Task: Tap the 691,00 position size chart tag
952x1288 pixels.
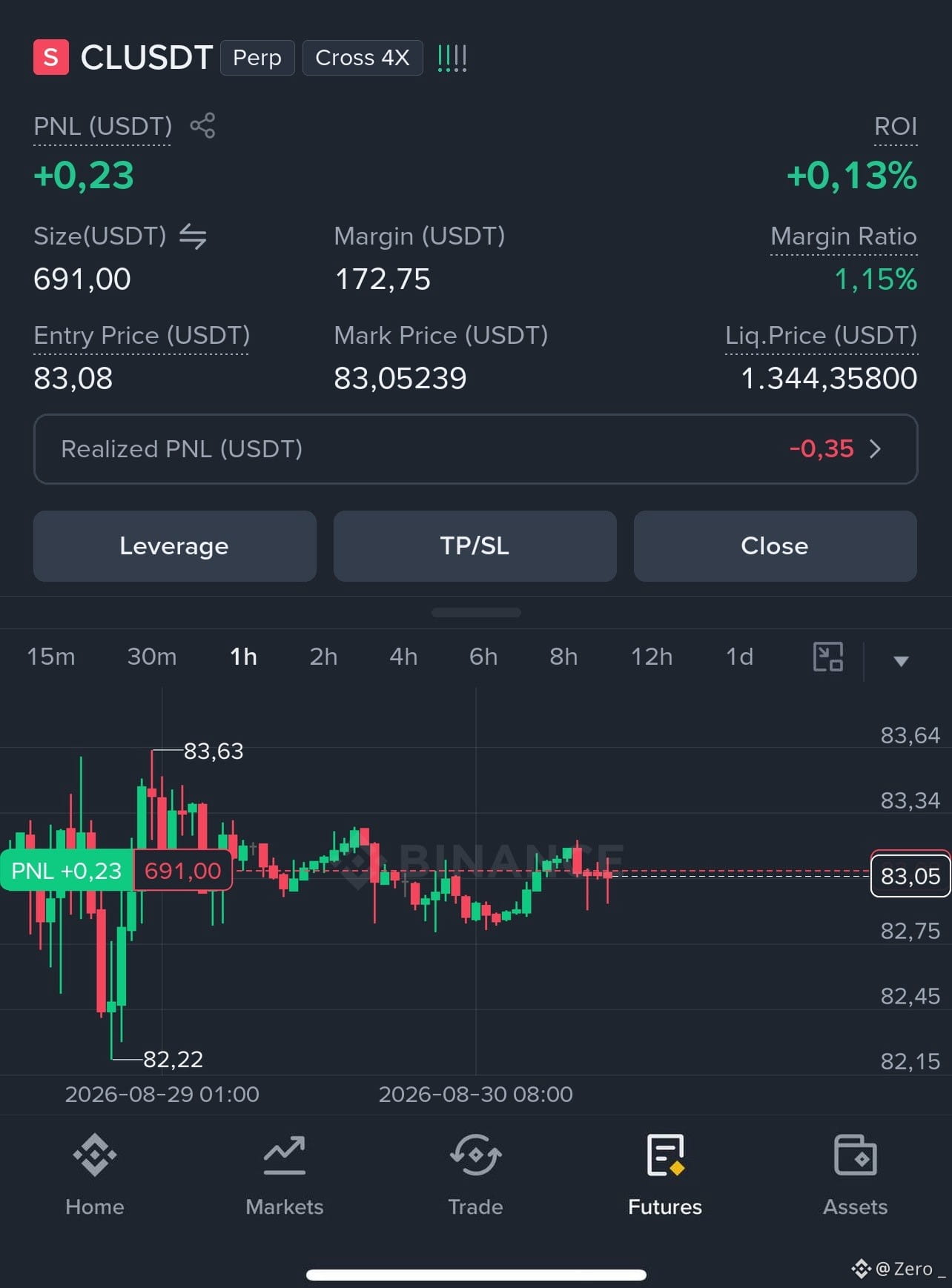Action: click(183, 871)
